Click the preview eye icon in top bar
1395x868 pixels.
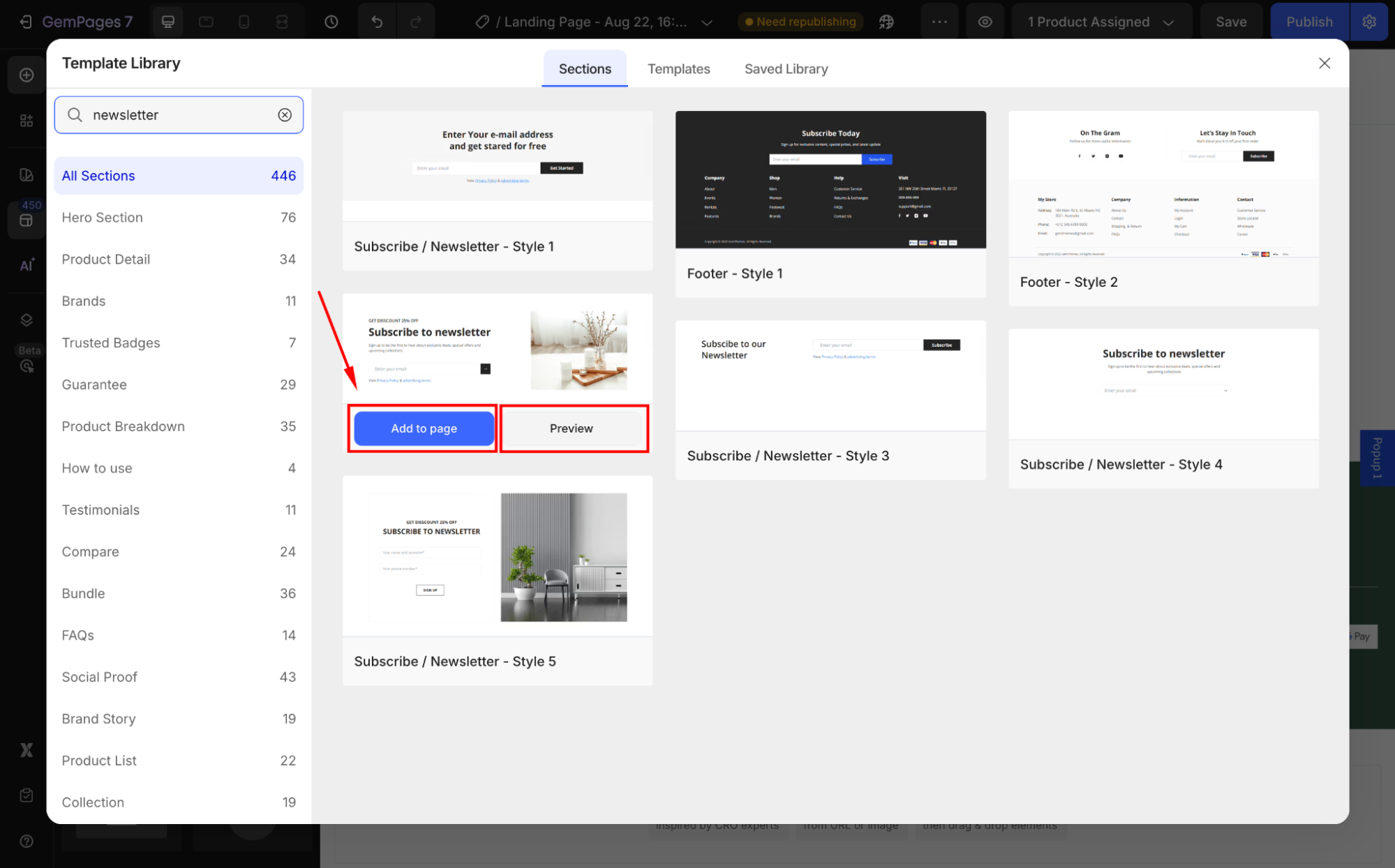pos(985,22)
